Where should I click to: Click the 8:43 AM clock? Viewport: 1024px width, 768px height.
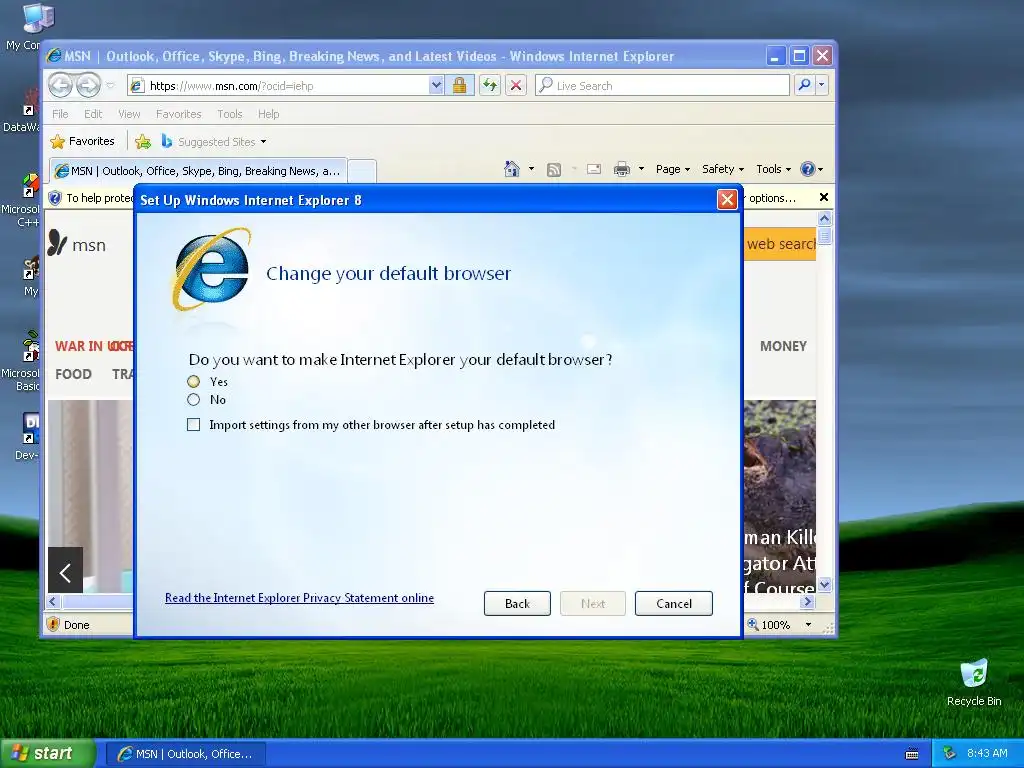[x=987, y=754]
